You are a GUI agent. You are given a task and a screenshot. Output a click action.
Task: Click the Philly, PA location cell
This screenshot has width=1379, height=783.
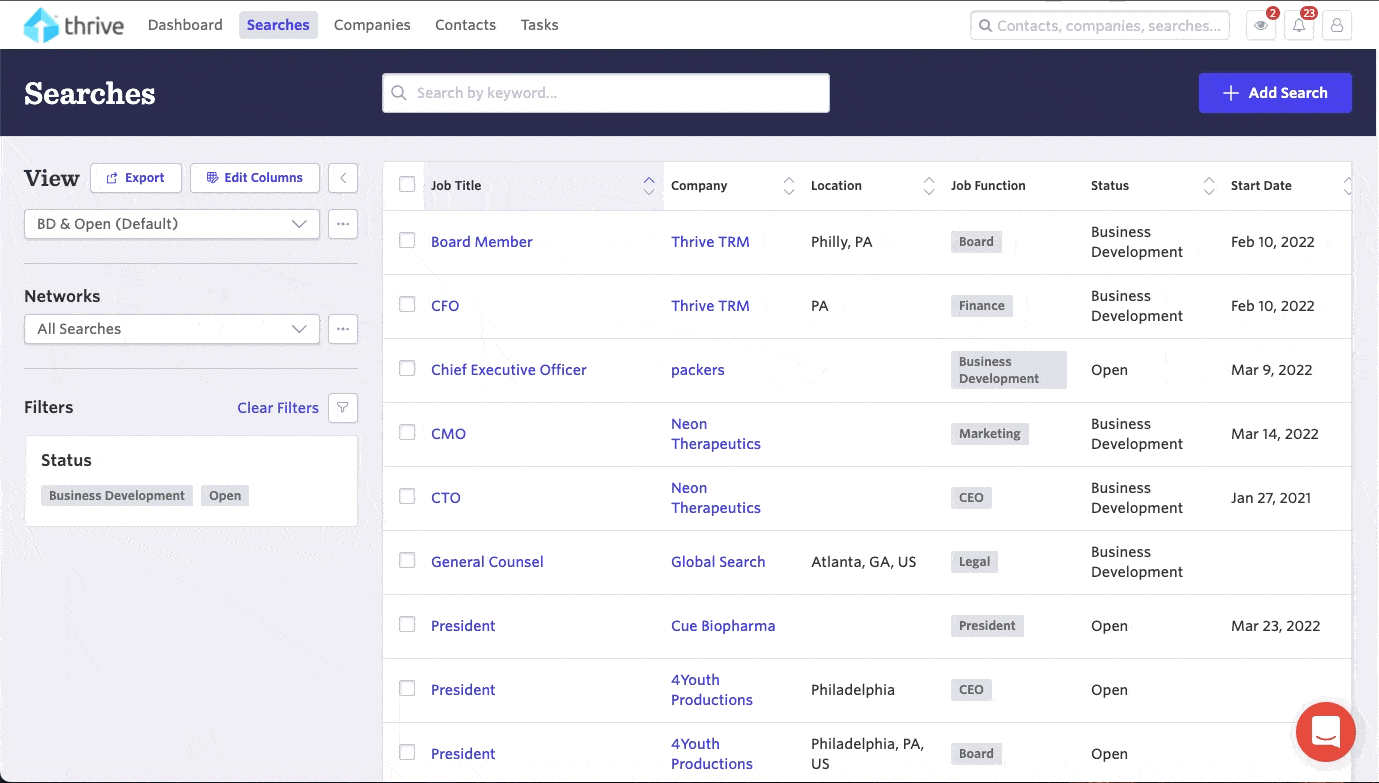tap(842, 242)
